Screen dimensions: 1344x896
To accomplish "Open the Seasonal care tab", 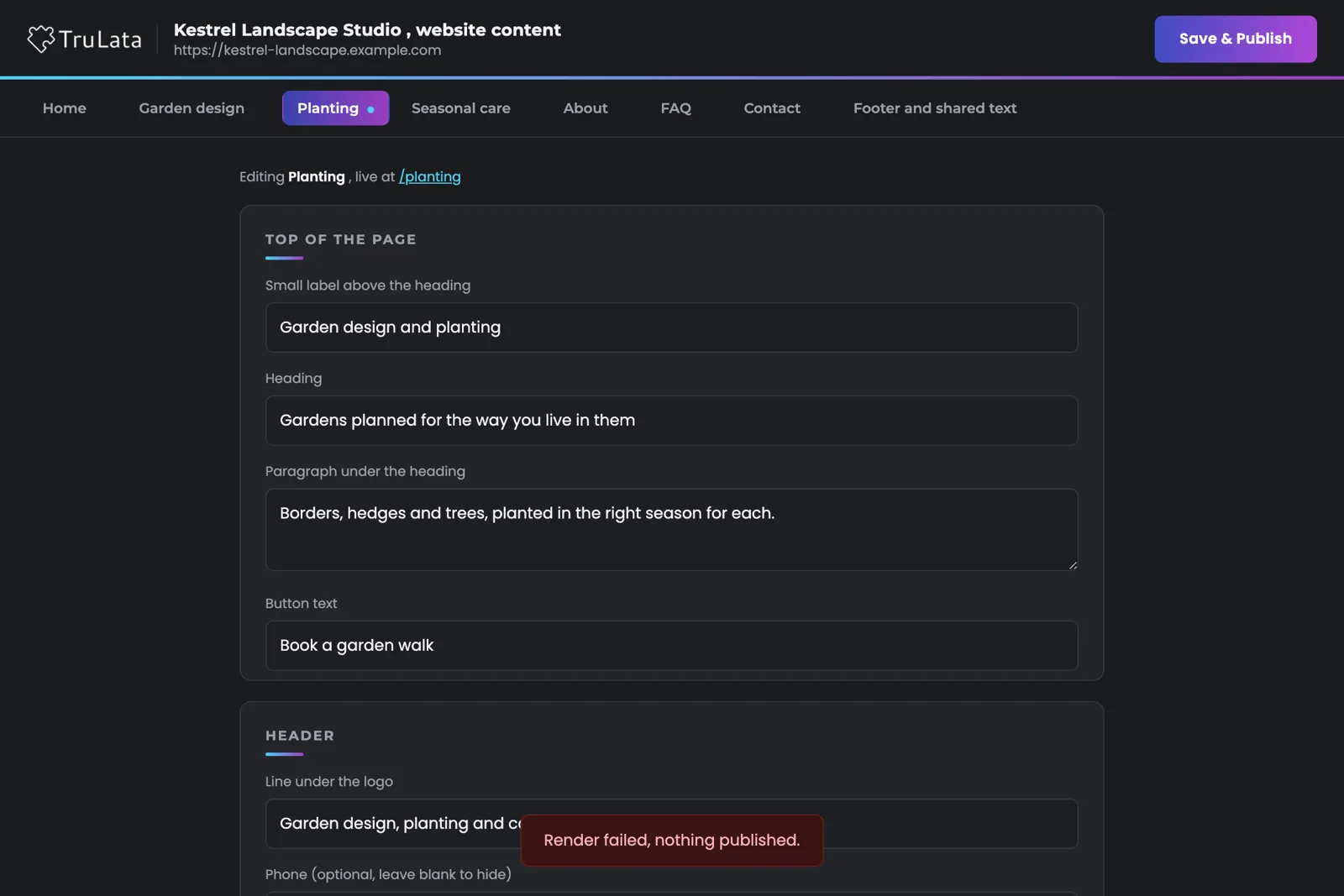I will coord(461,108).
